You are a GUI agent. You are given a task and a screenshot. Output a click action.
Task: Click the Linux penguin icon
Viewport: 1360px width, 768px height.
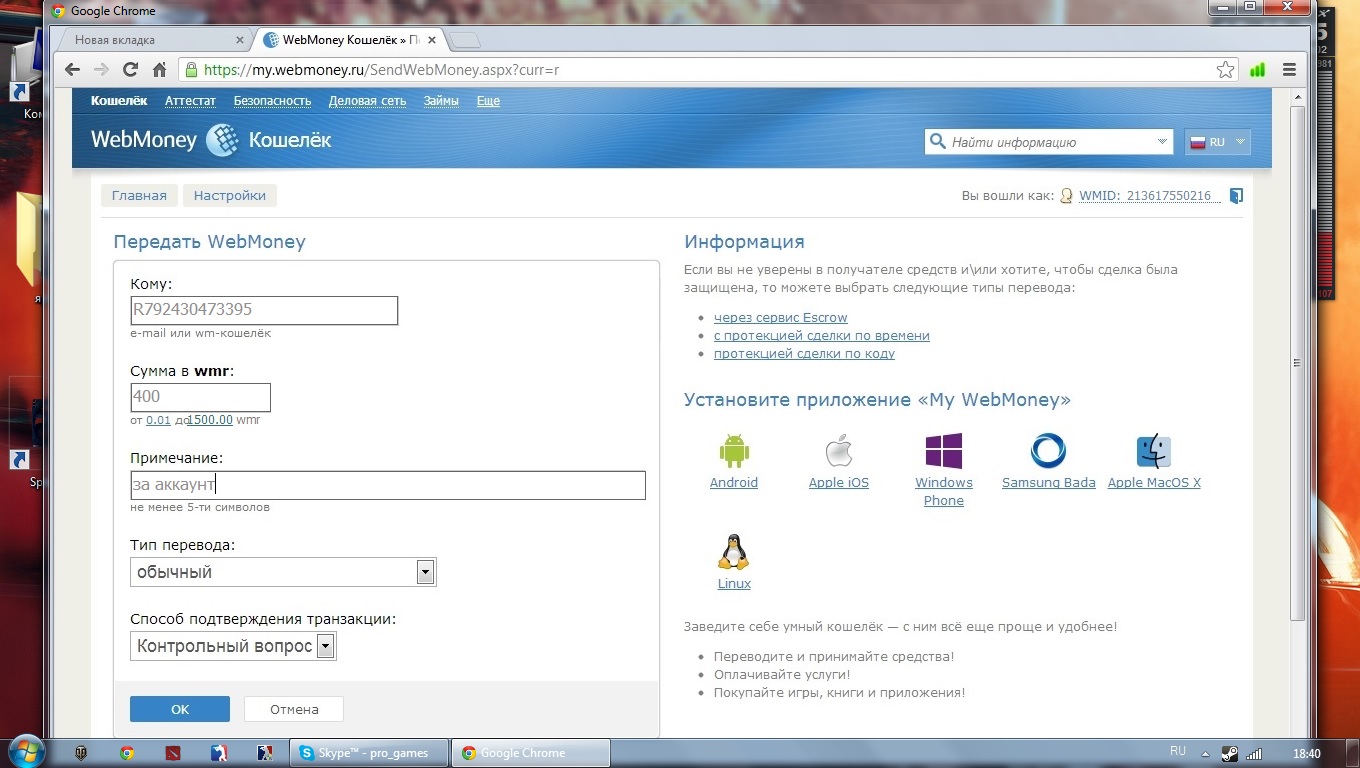(x=733, y=552)
